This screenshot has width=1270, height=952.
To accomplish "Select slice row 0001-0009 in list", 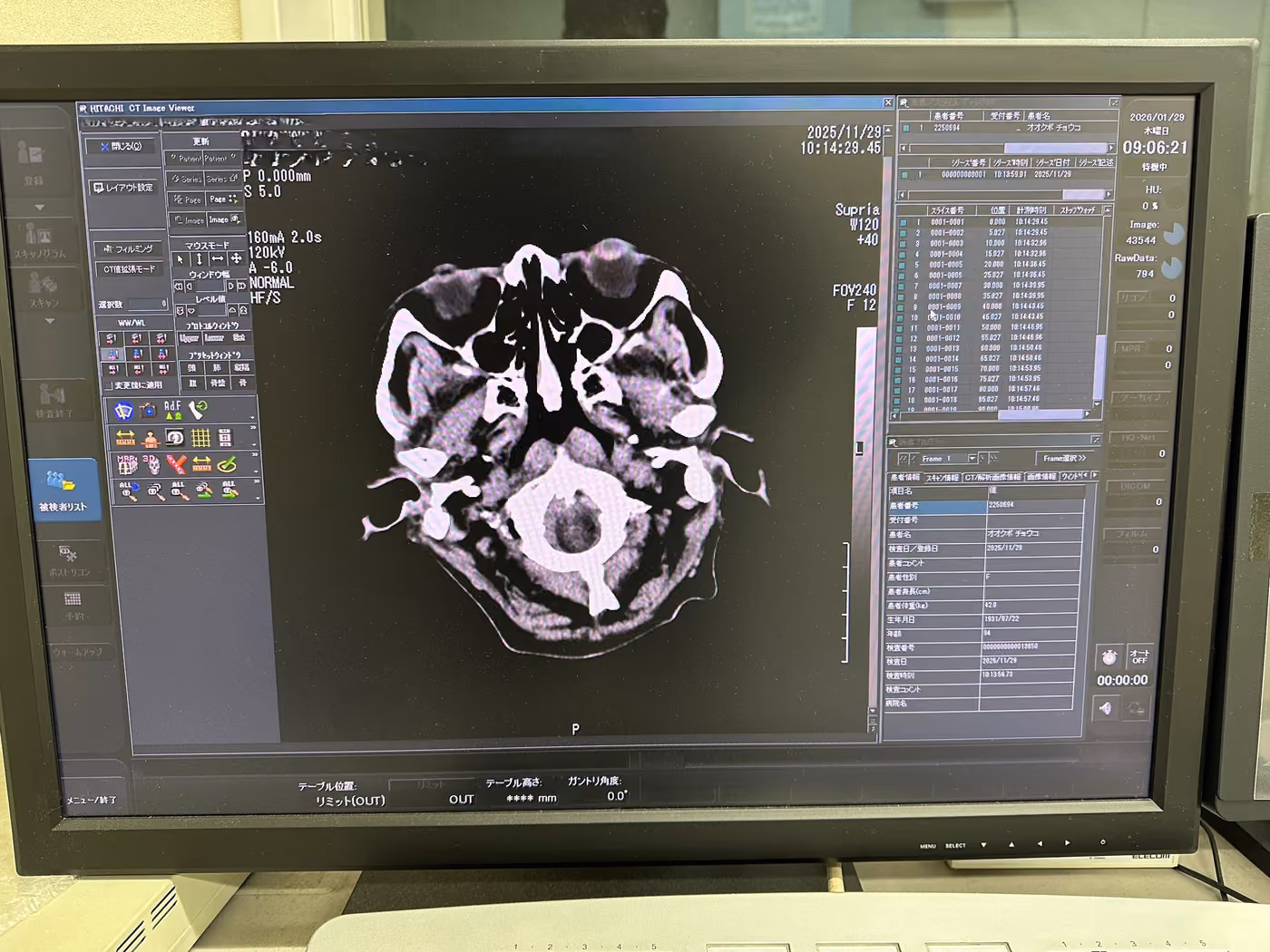I will click(x=998, y=307).
